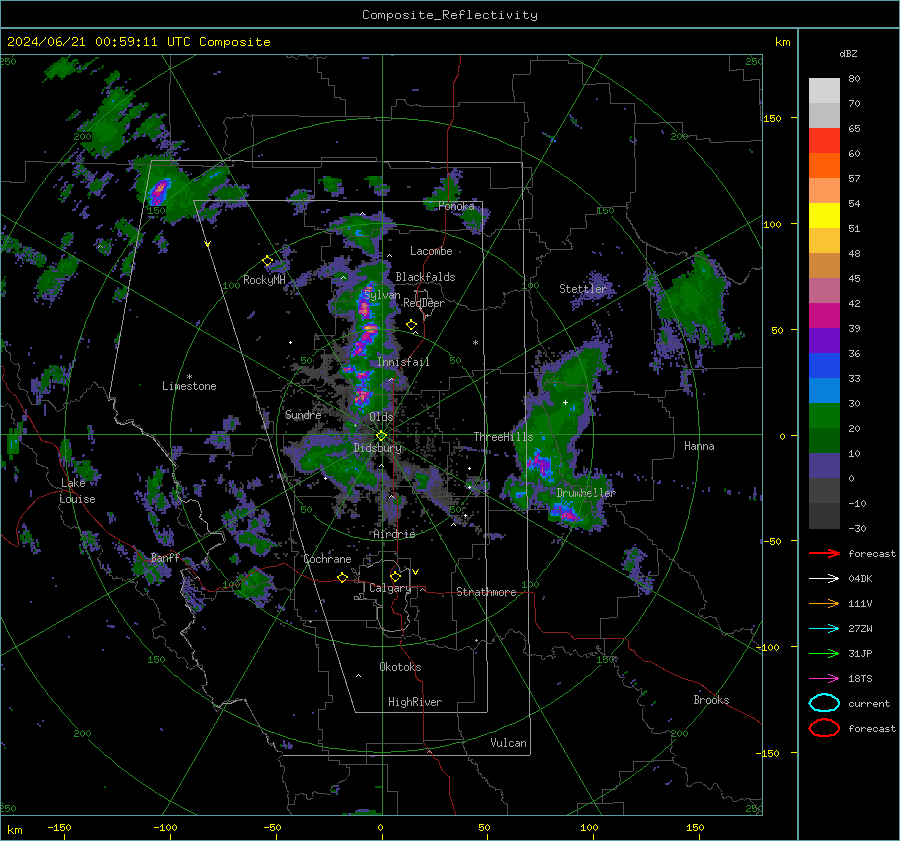Click the red forecast ellipse icon
This screenshot has width=900, height=841.
[824, 728]
